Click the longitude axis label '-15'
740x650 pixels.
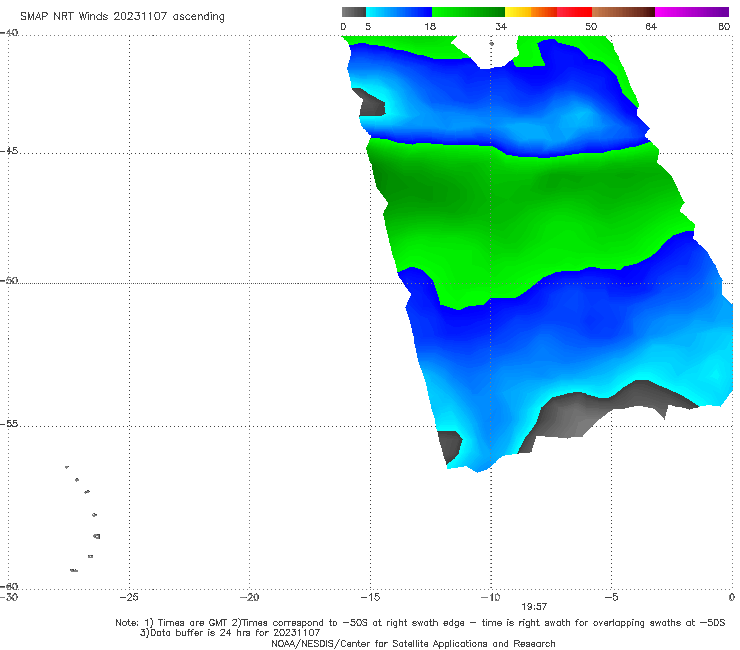click(370, 597)
